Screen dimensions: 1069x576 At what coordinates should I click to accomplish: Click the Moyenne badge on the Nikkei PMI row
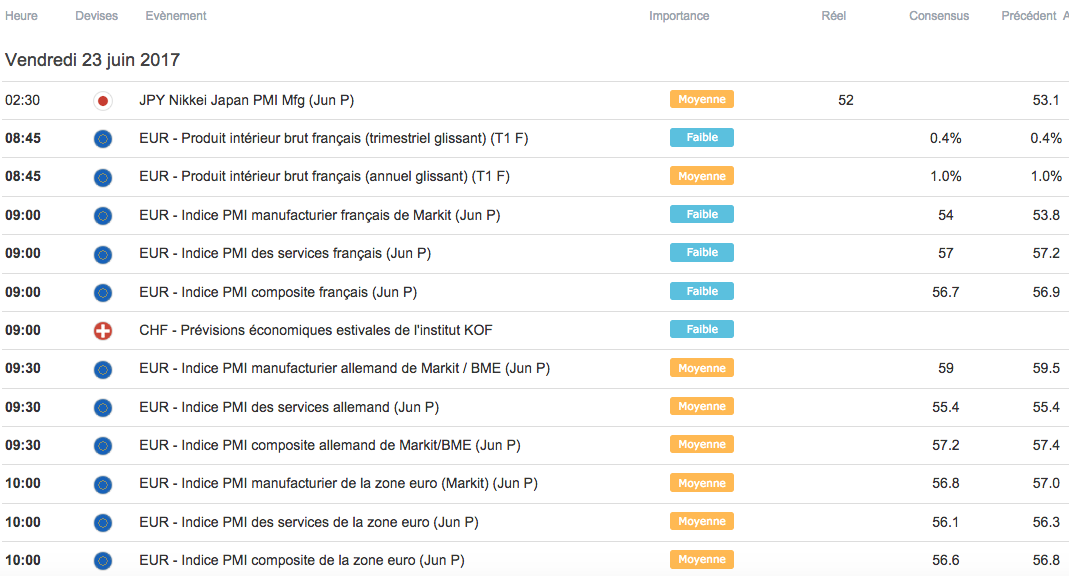tap(702, 99)
